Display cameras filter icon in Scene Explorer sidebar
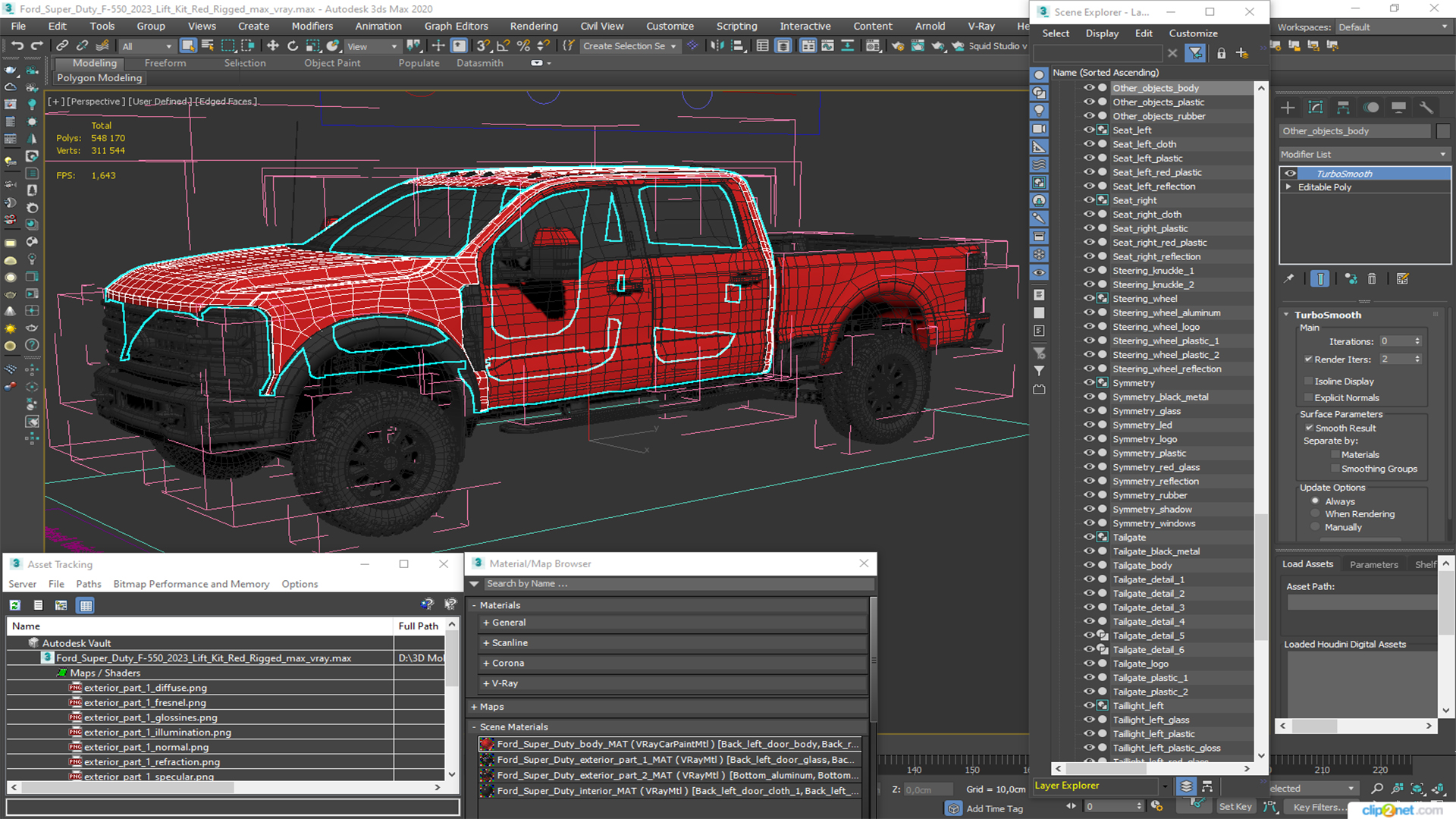Screen dimensions: 1456x819 tap(1039, 129)
